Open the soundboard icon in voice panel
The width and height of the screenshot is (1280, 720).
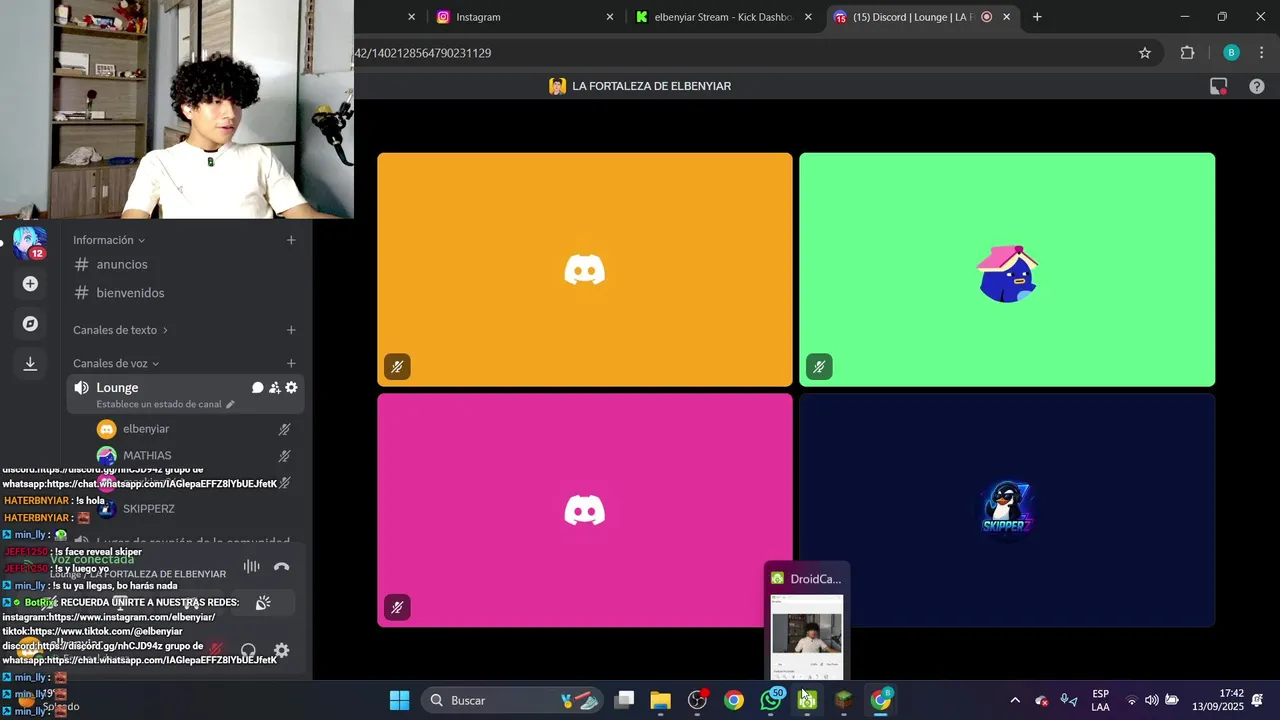click(x=263, y=603)
